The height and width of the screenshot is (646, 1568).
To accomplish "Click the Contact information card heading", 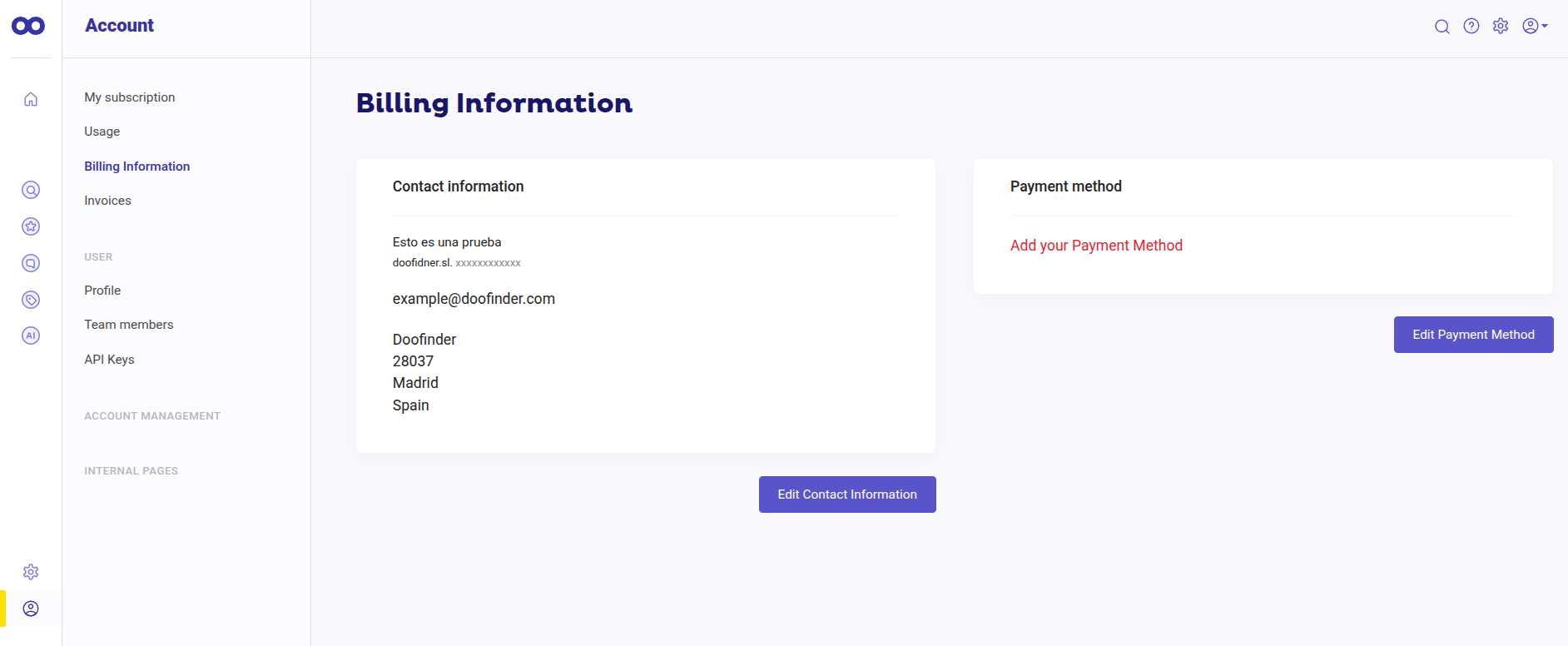I will [x=458, y=186].
